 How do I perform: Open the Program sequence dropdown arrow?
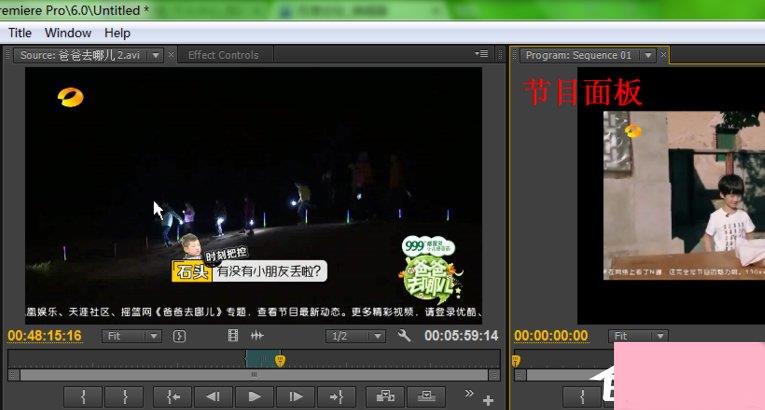point(648,55)
